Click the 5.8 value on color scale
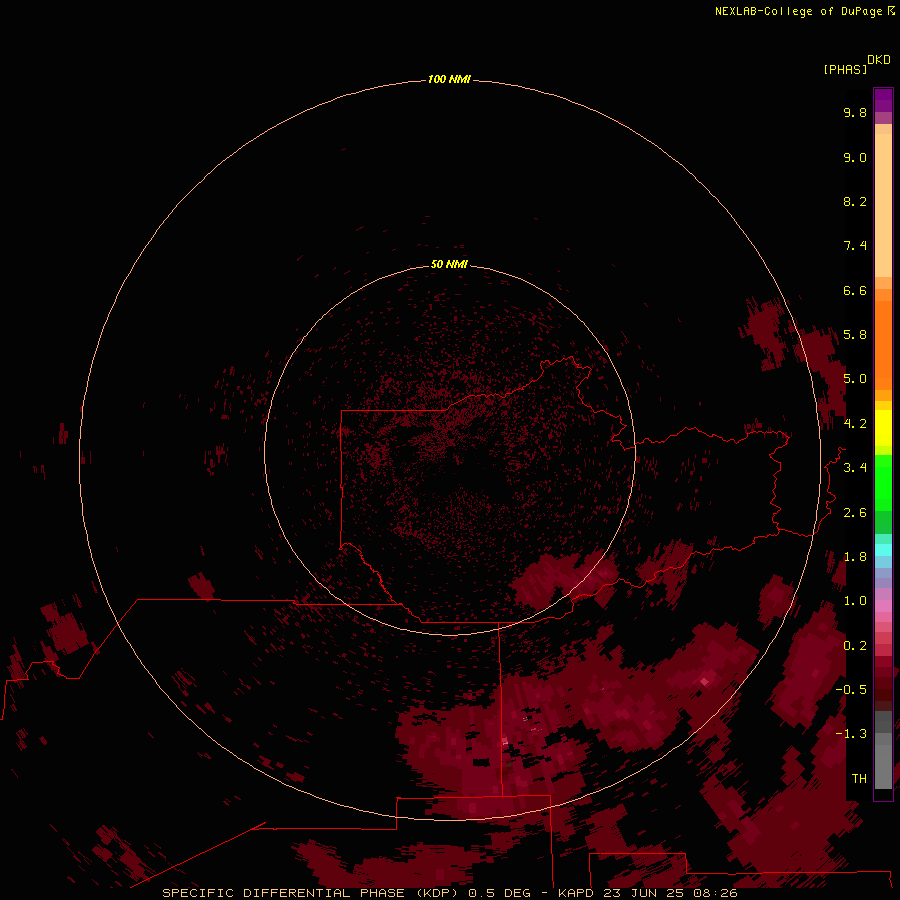 click(x=855, y=335)
